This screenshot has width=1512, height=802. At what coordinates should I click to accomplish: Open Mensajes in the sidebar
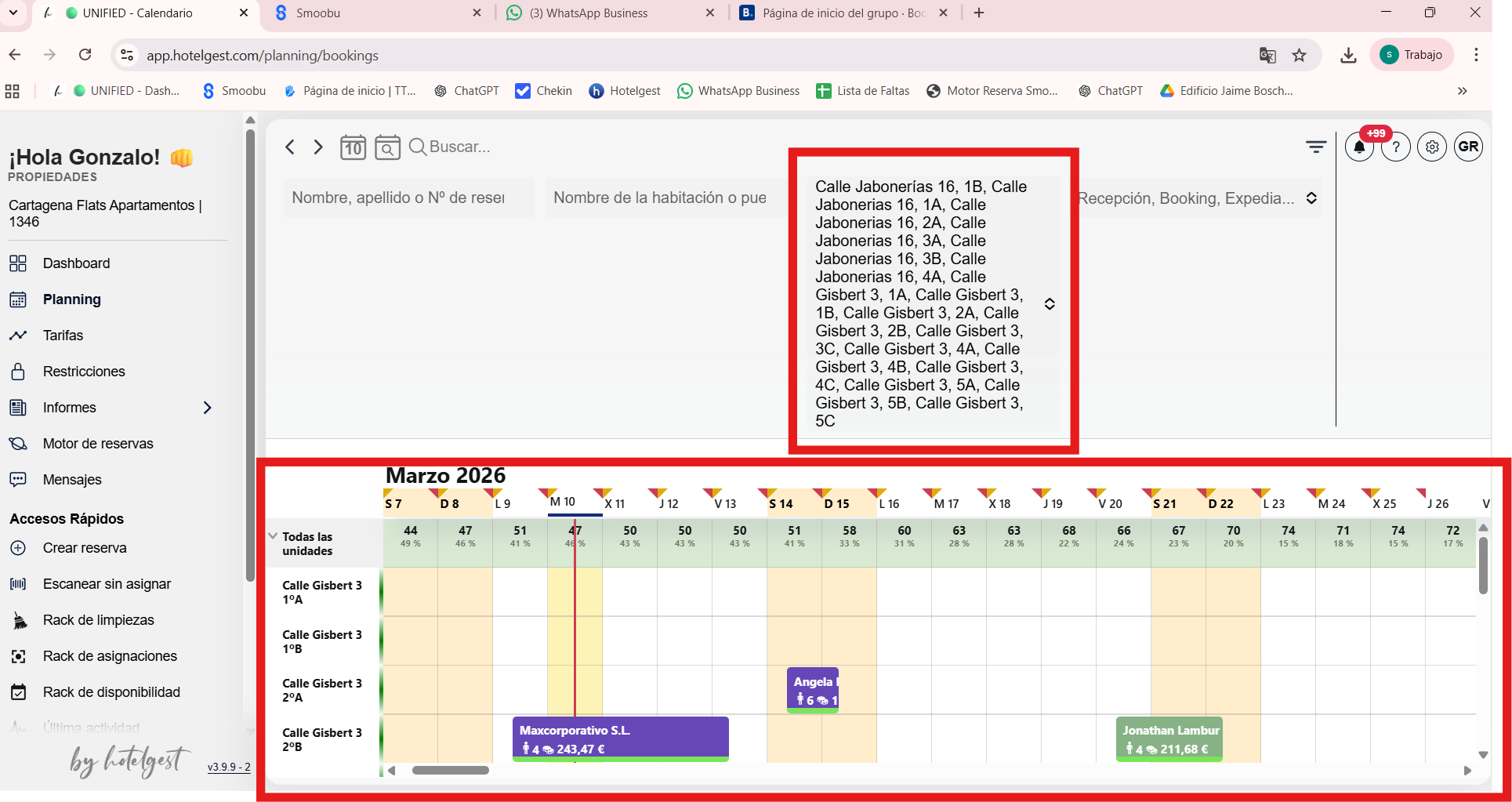[x=72, y=480]
